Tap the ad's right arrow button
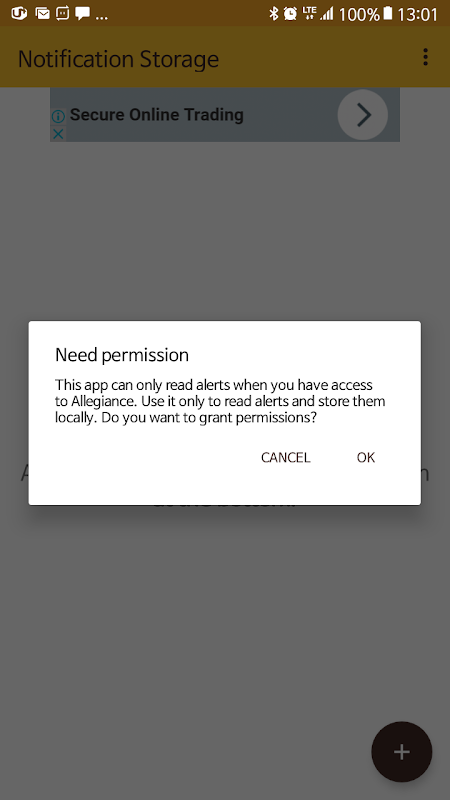 pyautogui.click(x=363, y=115)
